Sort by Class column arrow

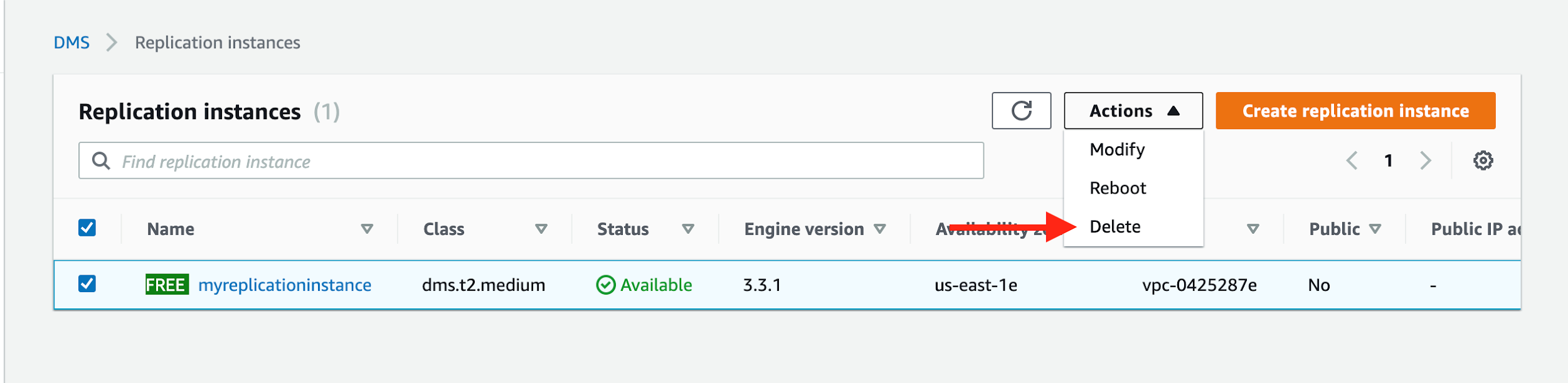point(541,229)
